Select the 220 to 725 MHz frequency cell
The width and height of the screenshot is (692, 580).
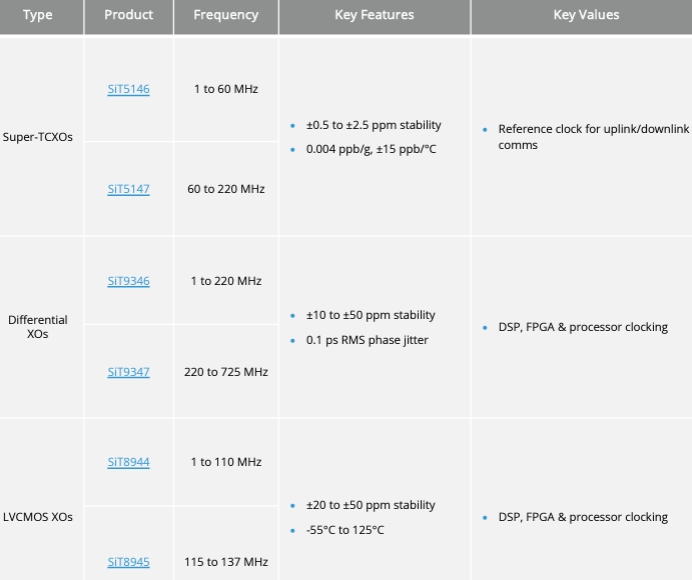tap(226, 372)
